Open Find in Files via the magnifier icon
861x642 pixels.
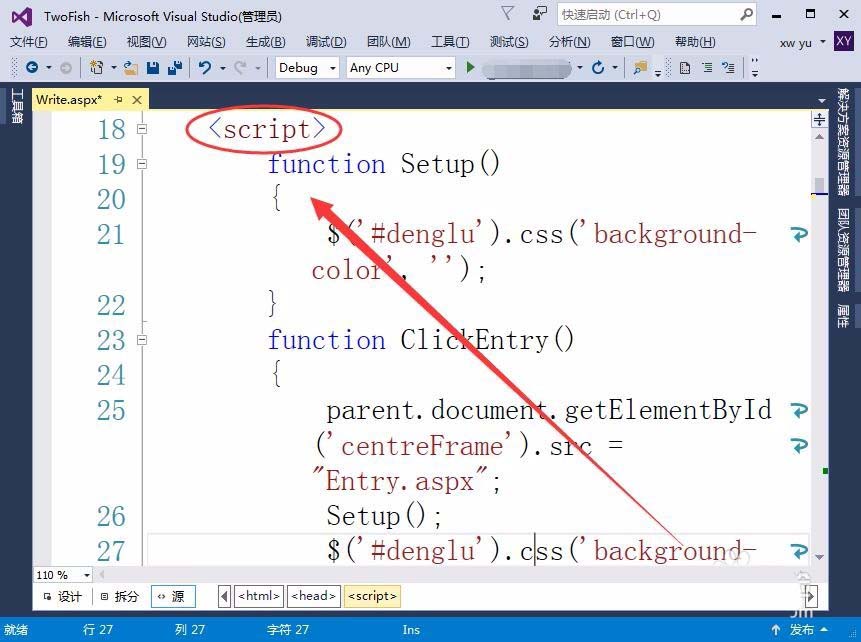(637, 68)
